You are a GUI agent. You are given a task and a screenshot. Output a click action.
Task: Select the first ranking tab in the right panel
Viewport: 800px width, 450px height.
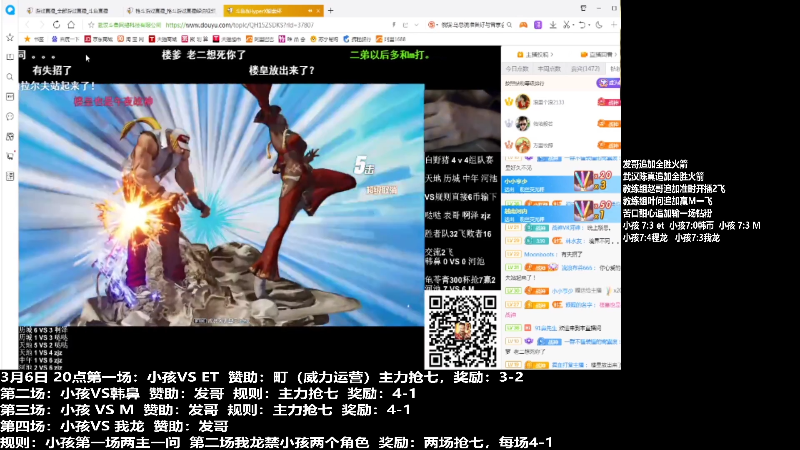click(517, 69)
